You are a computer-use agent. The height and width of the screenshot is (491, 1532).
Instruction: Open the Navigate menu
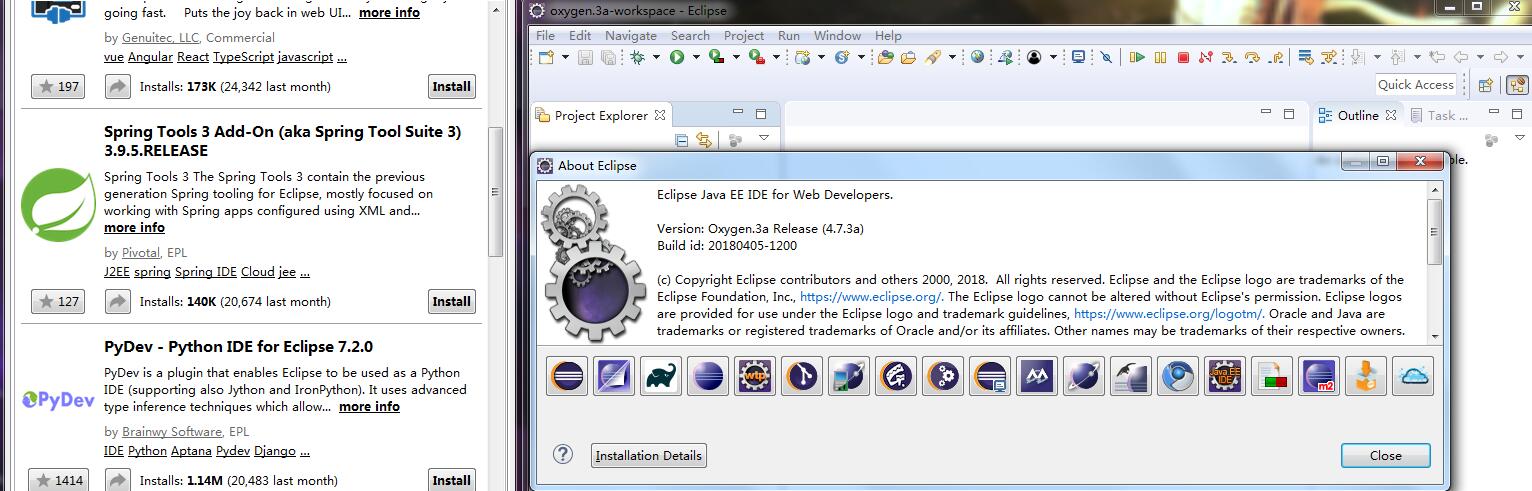click(x=630, y=35)
